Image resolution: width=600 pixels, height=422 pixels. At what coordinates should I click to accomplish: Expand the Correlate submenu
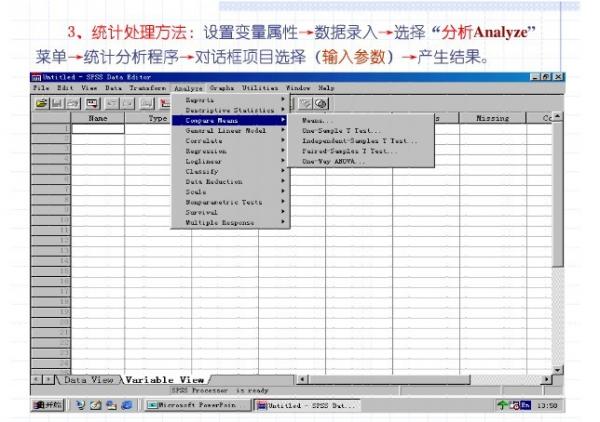(x=230, y=141)
